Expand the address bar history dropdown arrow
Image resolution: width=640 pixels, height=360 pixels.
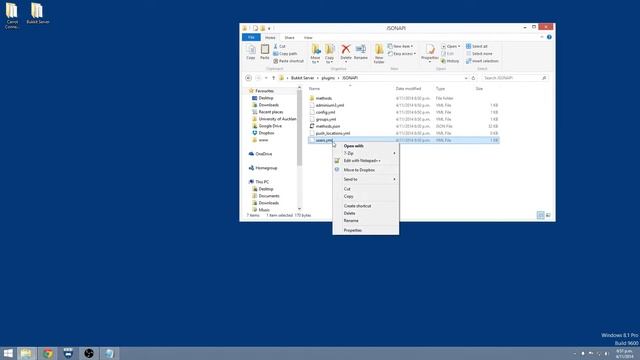(x=466, y=78)
